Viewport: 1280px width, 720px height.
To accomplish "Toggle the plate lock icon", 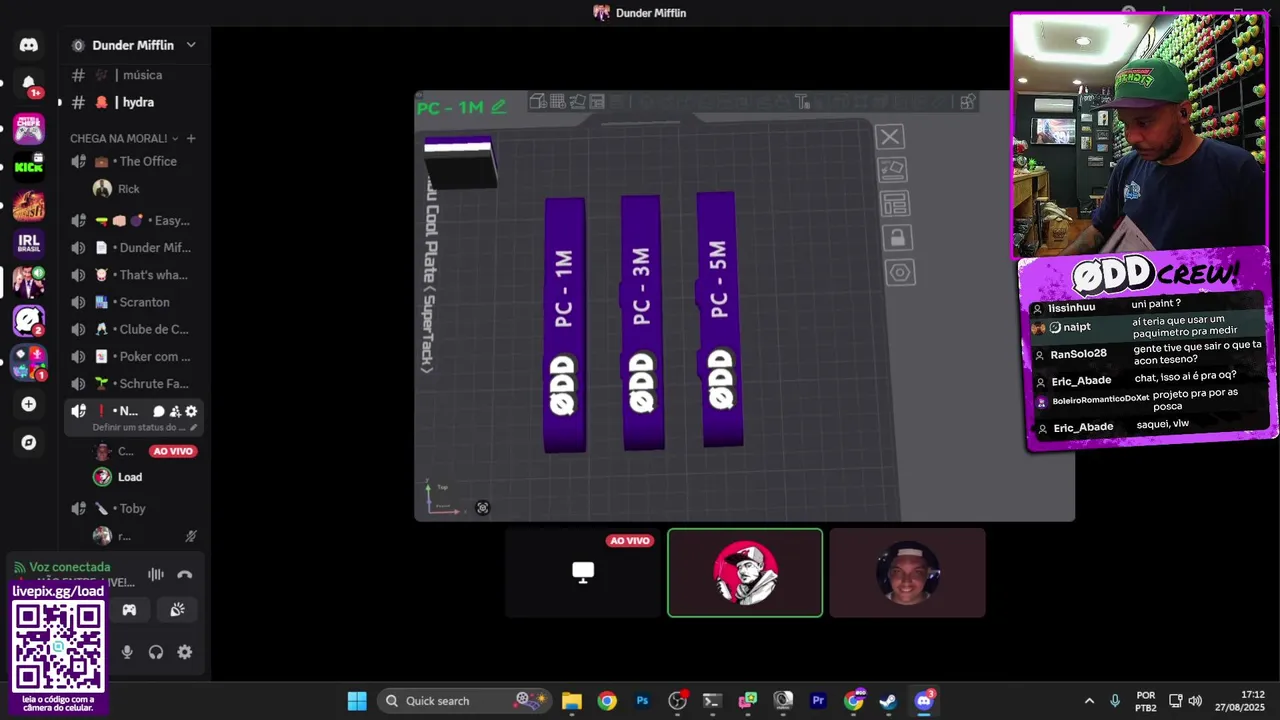I will click(x=897, y=238).
